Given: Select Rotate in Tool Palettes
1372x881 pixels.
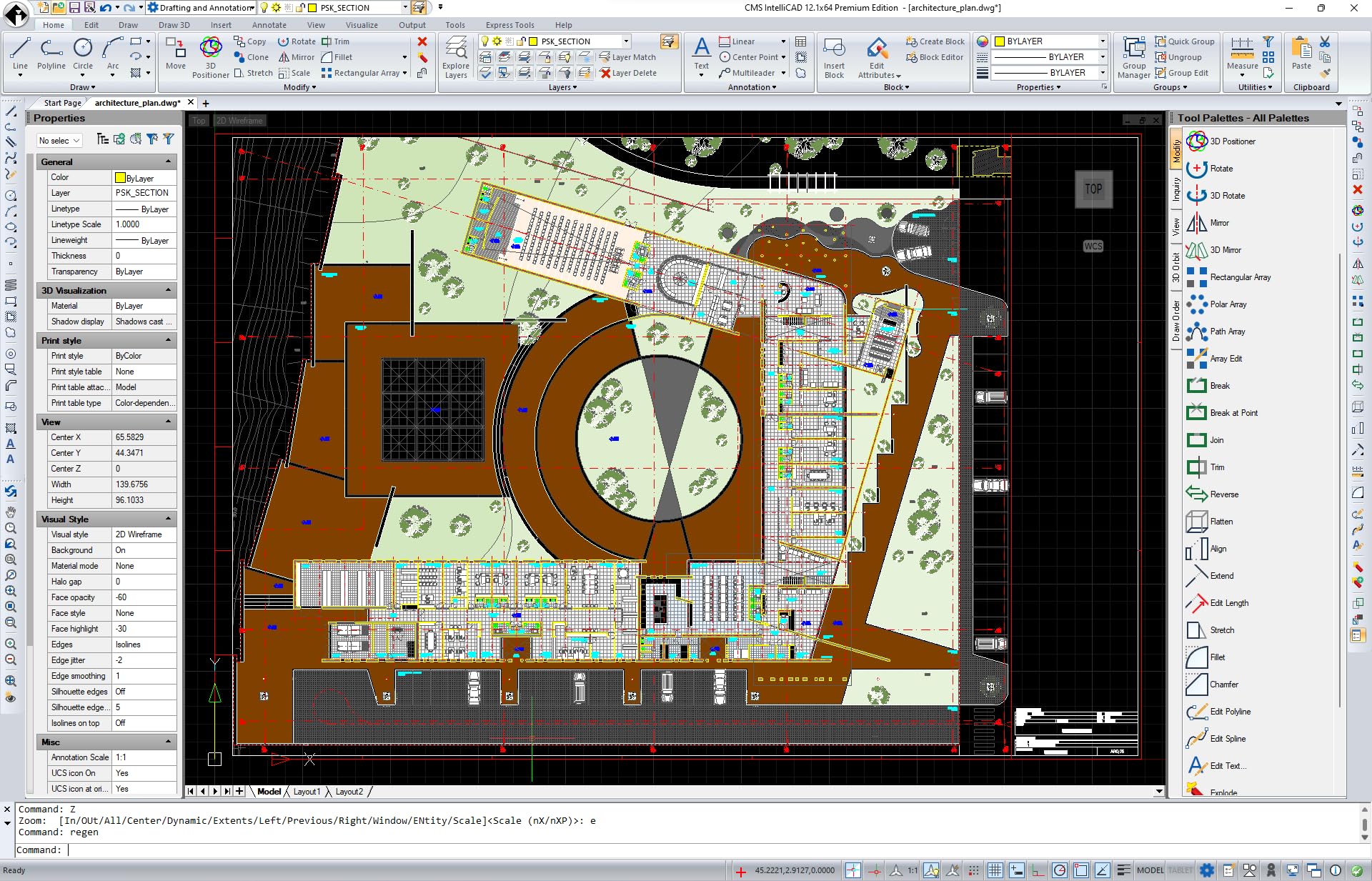Looking at the screenshot, I should tap(1210, 169).
